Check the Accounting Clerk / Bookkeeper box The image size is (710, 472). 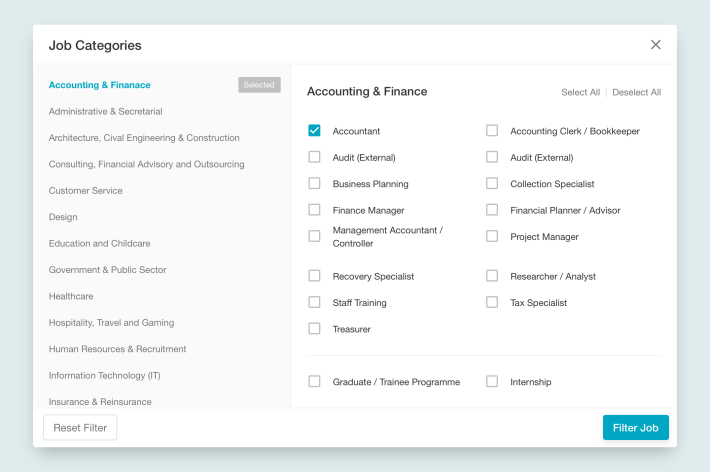tap(492, 131)
